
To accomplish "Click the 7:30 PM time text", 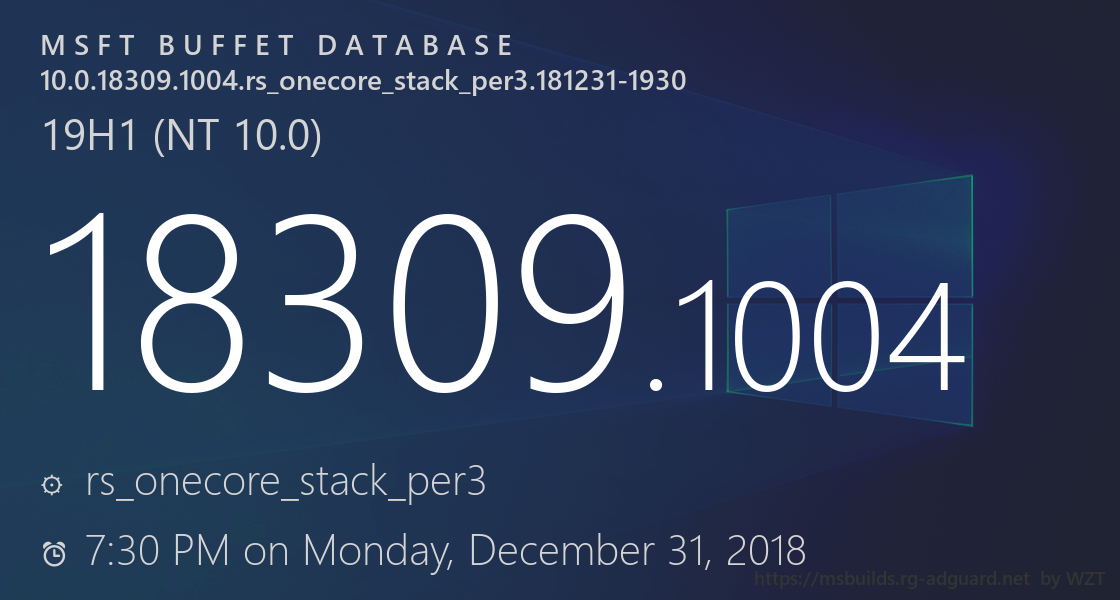I will pyautogui.click(x=158, y=550).
